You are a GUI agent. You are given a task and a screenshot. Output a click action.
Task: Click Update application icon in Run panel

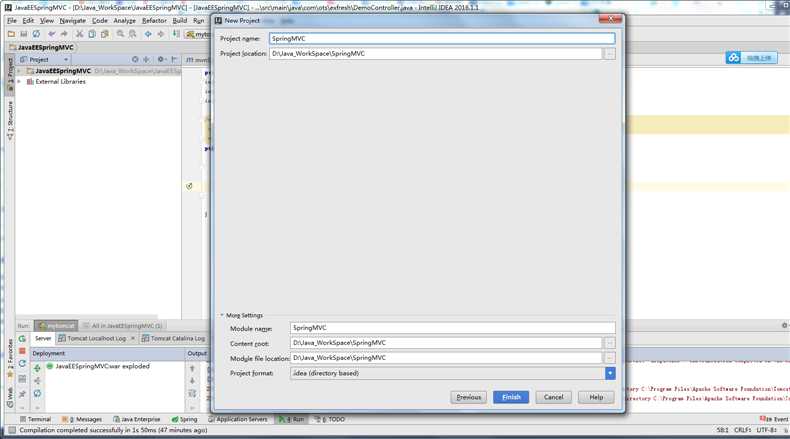click(x=22, y=363)
